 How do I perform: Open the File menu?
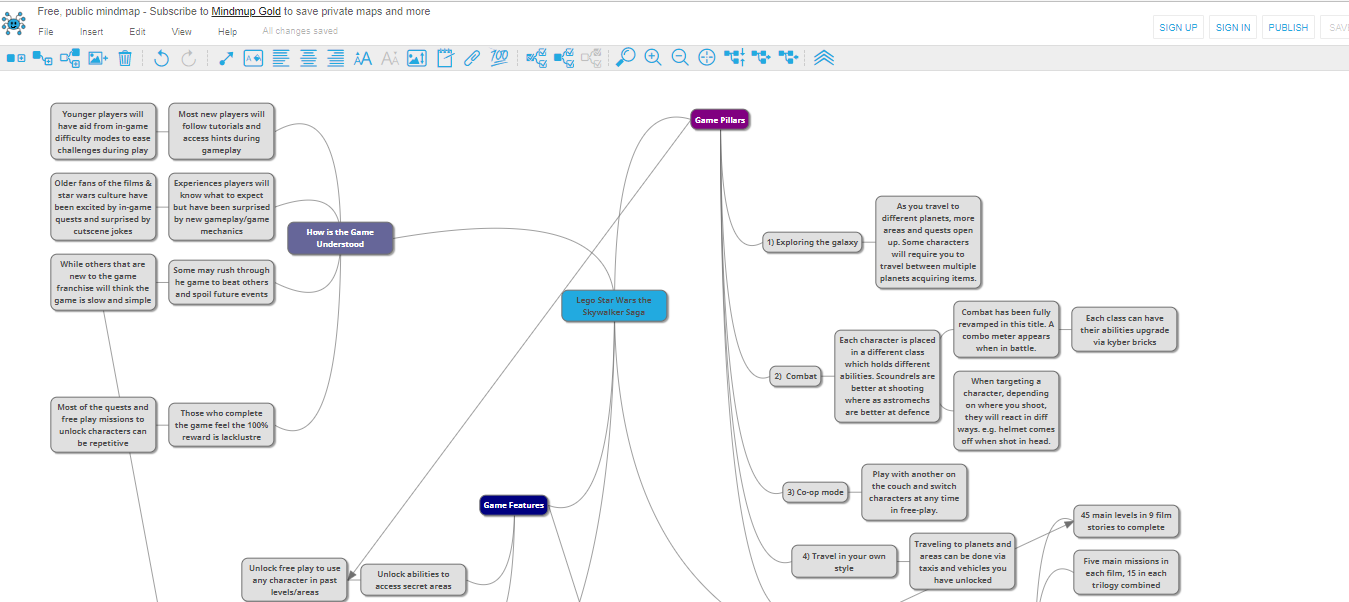coord(46,32)
